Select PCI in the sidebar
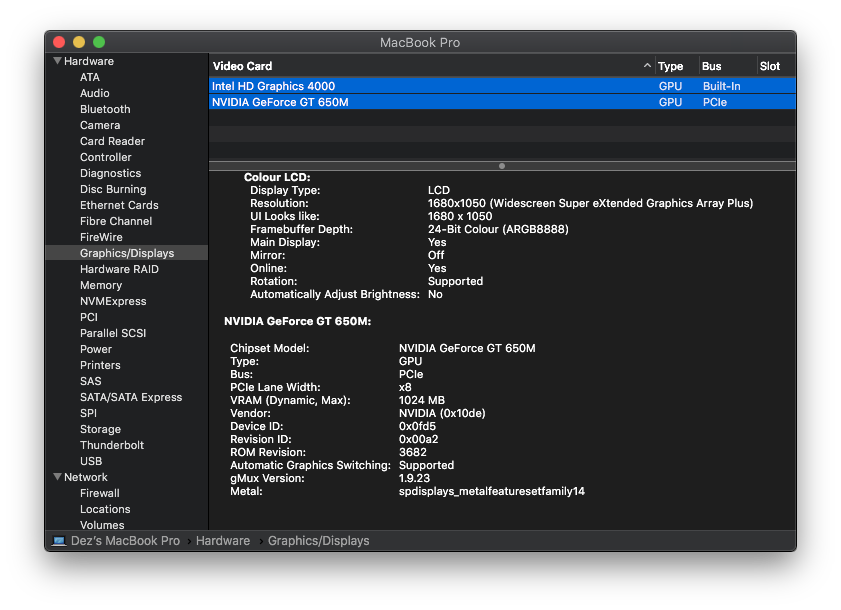 89,318
